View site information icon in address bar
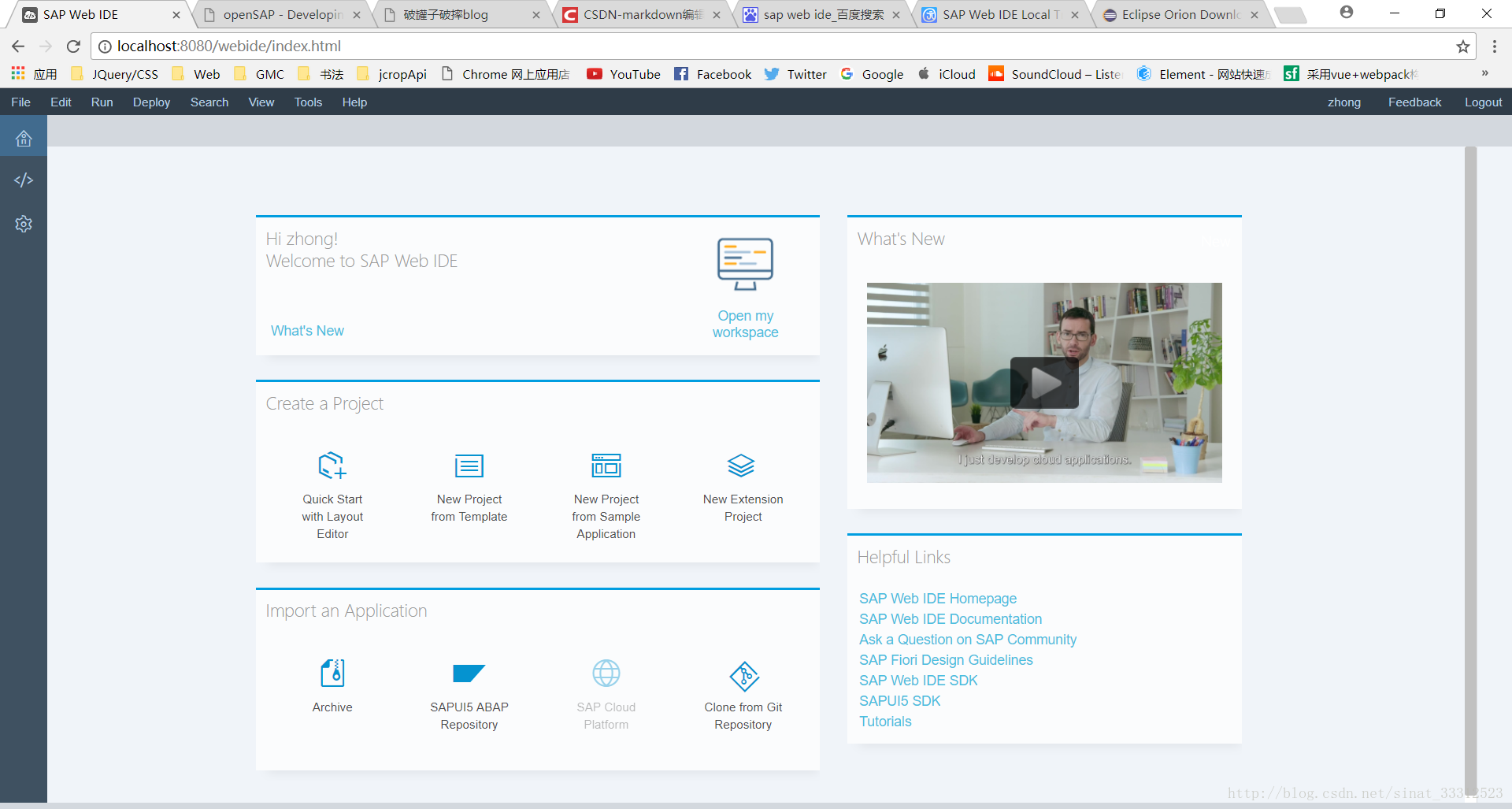The height and width of the screenshot is (809, 1512). click(x=105, y=46)
